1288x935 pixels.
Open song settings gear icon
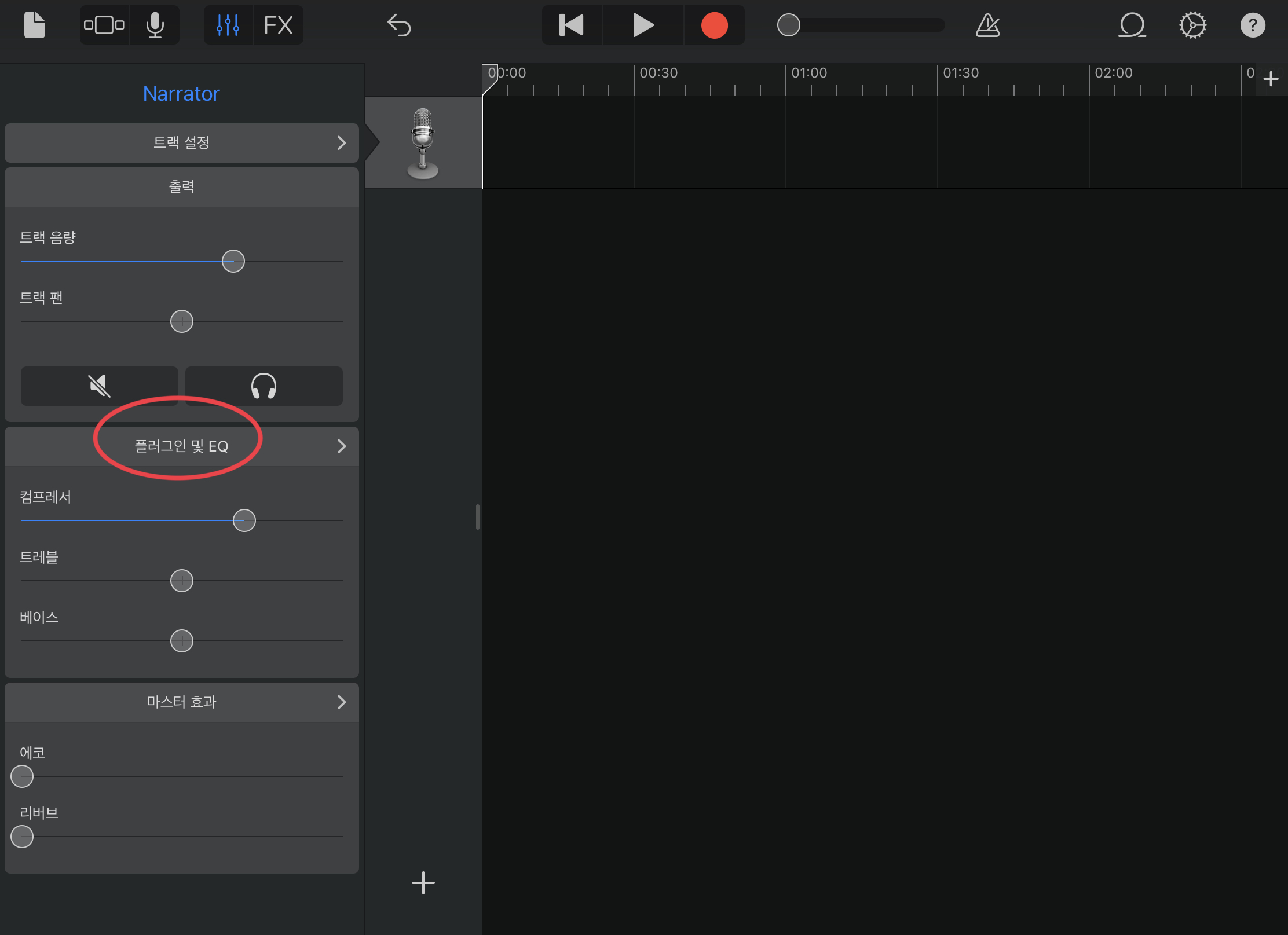pyautogui.click(x=1192, y=25)
